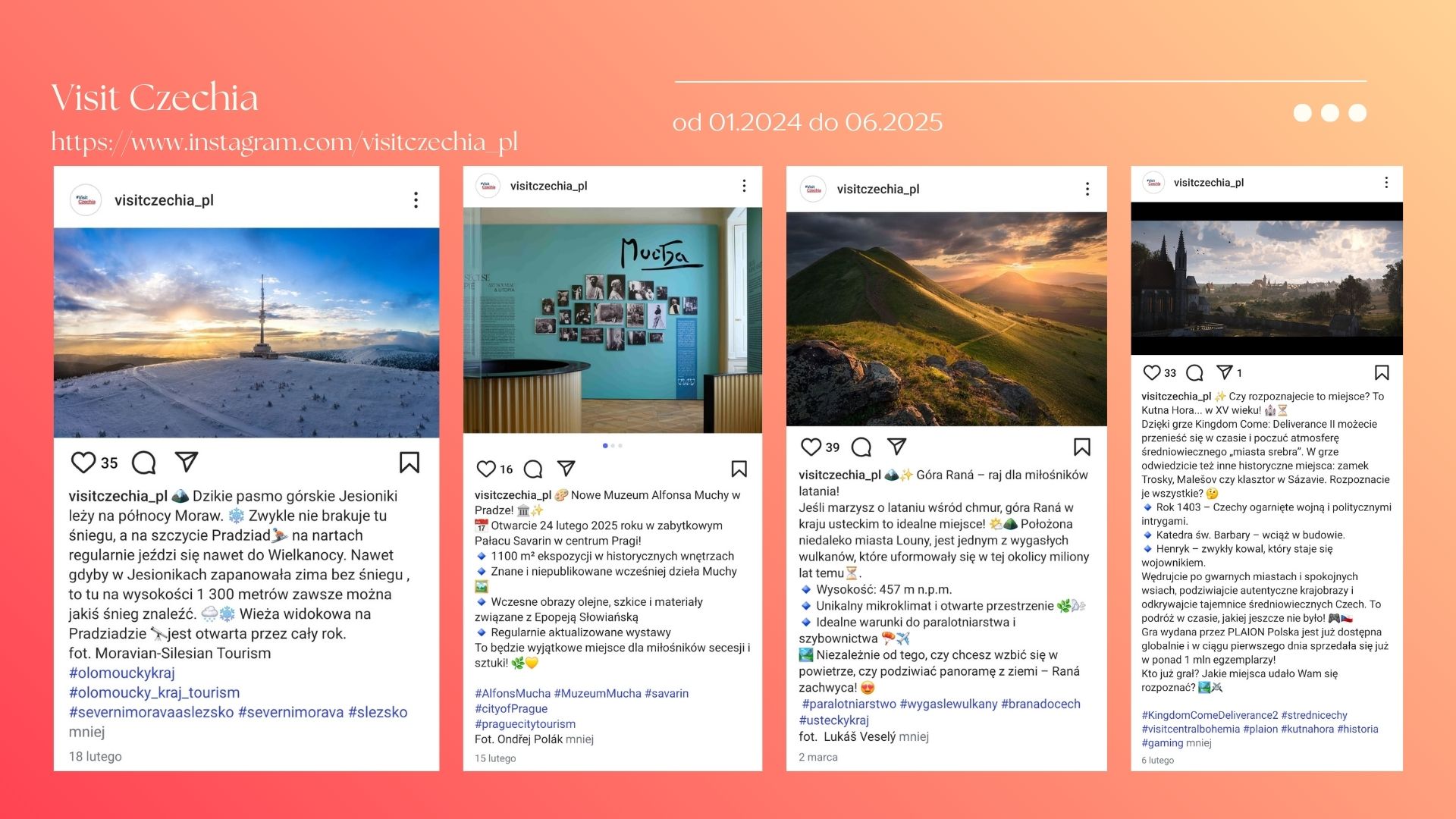Open the visitczechia_pl Instagram URL
The width and height of the screenshot is (1456, 819).
click(285, 142)
